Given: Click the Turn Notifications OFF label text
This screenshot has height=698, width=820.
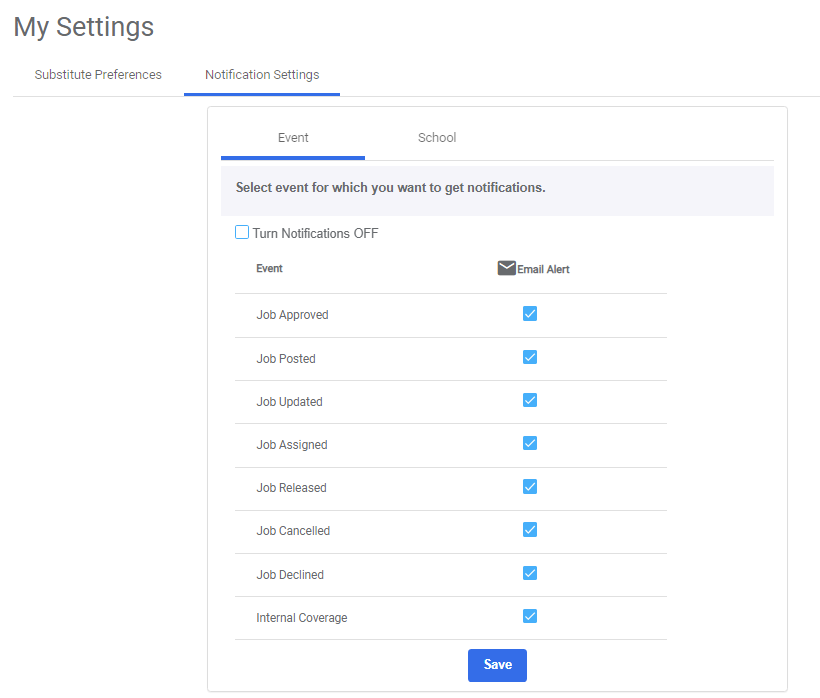Looking at the screenshot, I should 315,234.
